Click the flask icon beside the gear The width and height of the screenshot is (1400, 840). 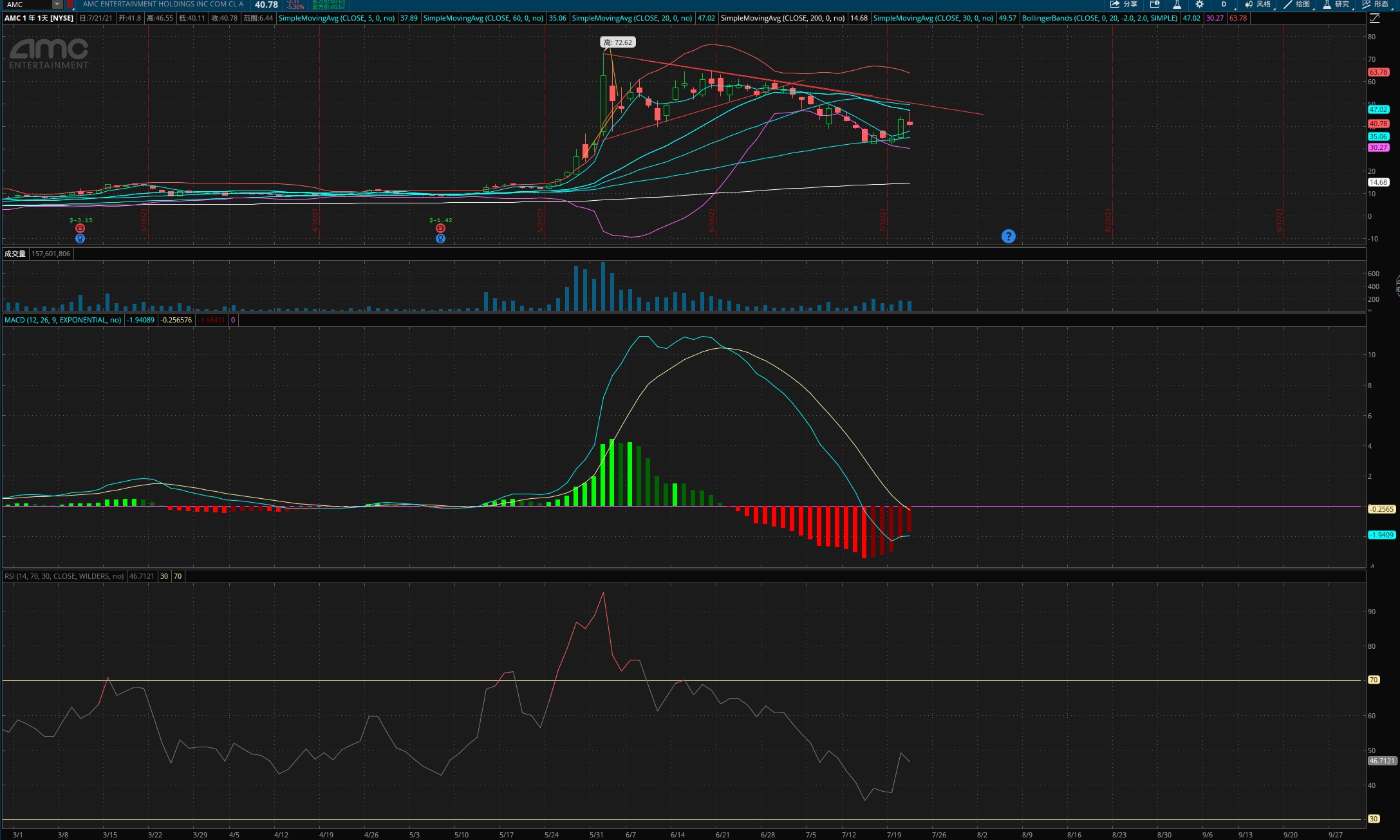(1177, 5)
